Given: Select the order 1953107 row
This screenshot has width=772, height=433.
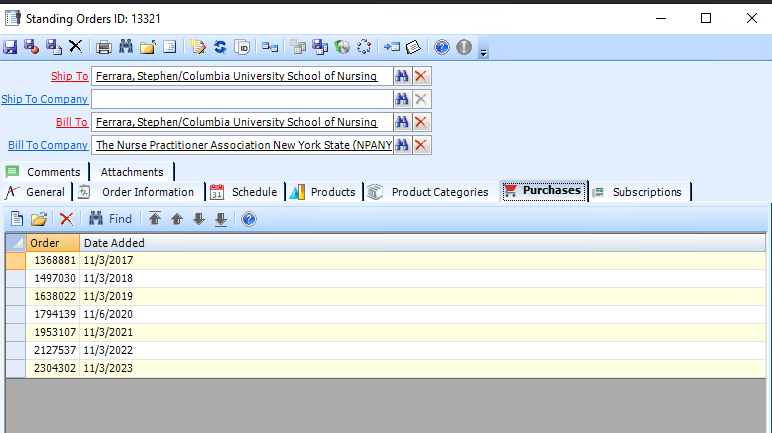Looking at the screenshot, I should tap(54, 332).
